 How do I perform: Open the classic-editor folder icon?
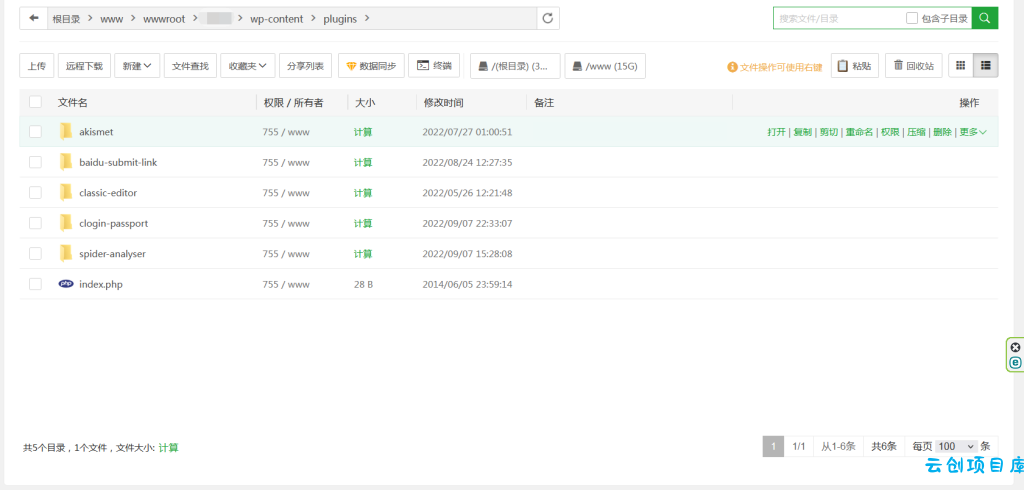pyautogui.click(x=65, y=193)
